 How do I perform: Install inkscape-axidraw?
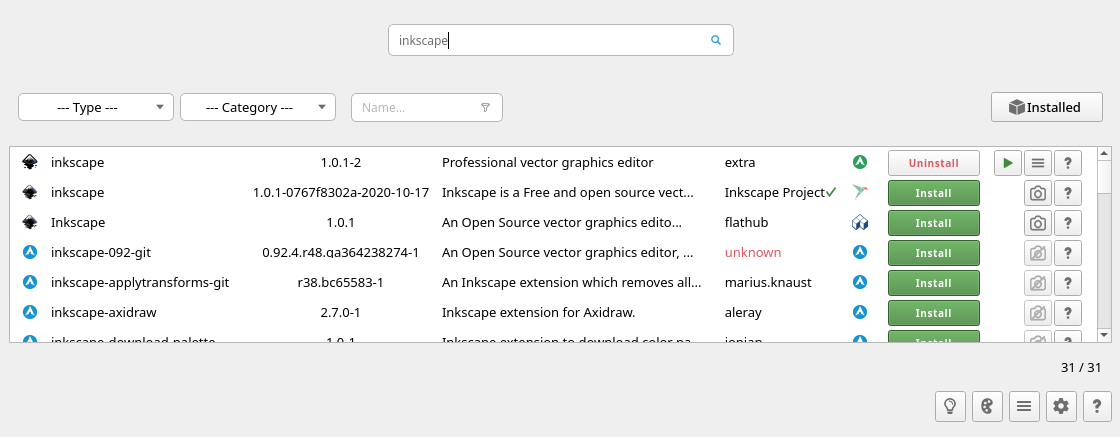[934, 313]
